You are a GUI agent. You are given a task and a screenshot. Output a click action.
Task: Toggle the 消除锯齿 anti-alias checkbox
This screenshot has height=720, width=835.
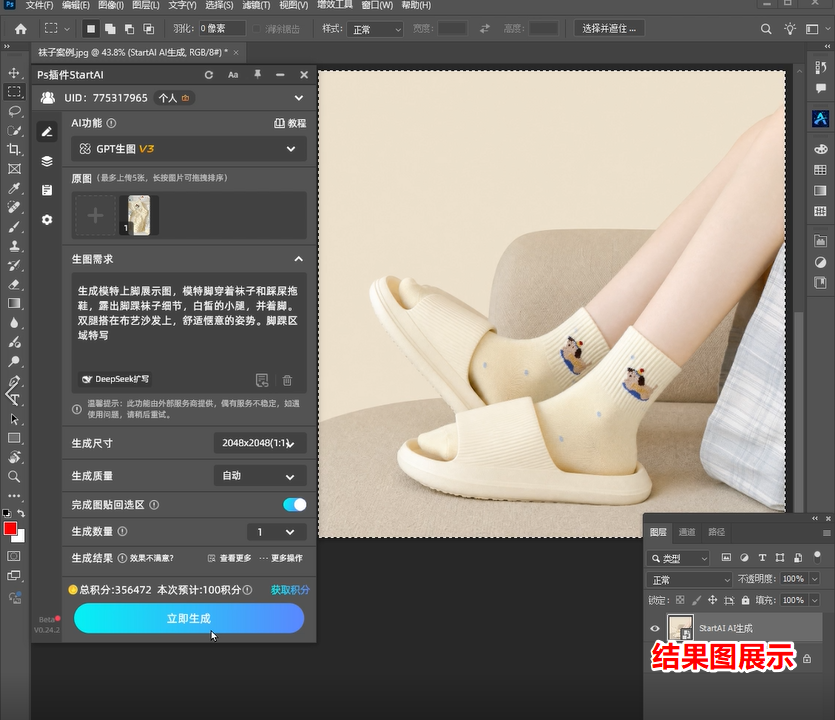257,29
